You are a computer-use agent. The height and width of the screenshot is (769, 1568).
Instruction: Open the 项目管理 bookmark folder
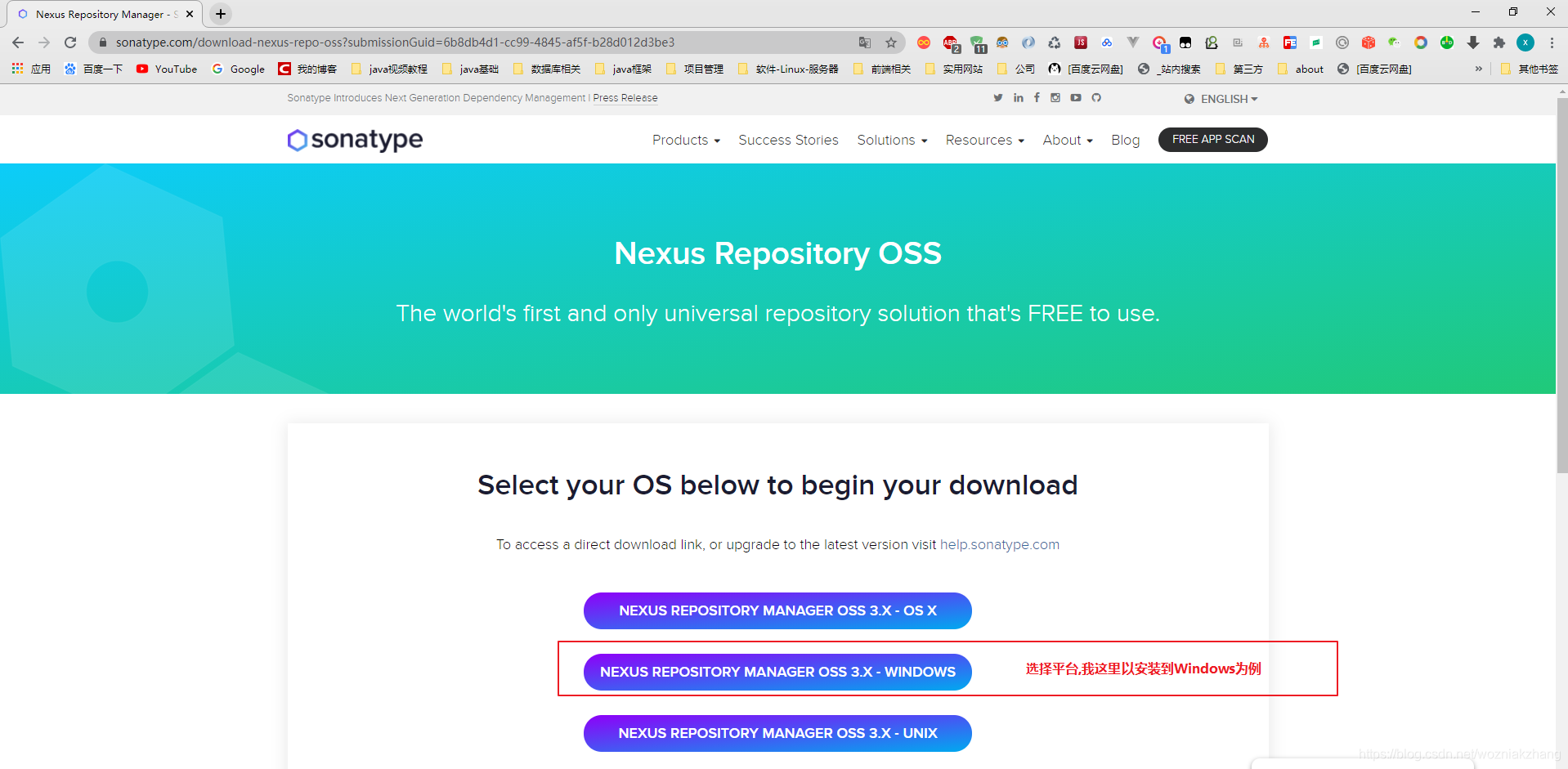(695, 69)
